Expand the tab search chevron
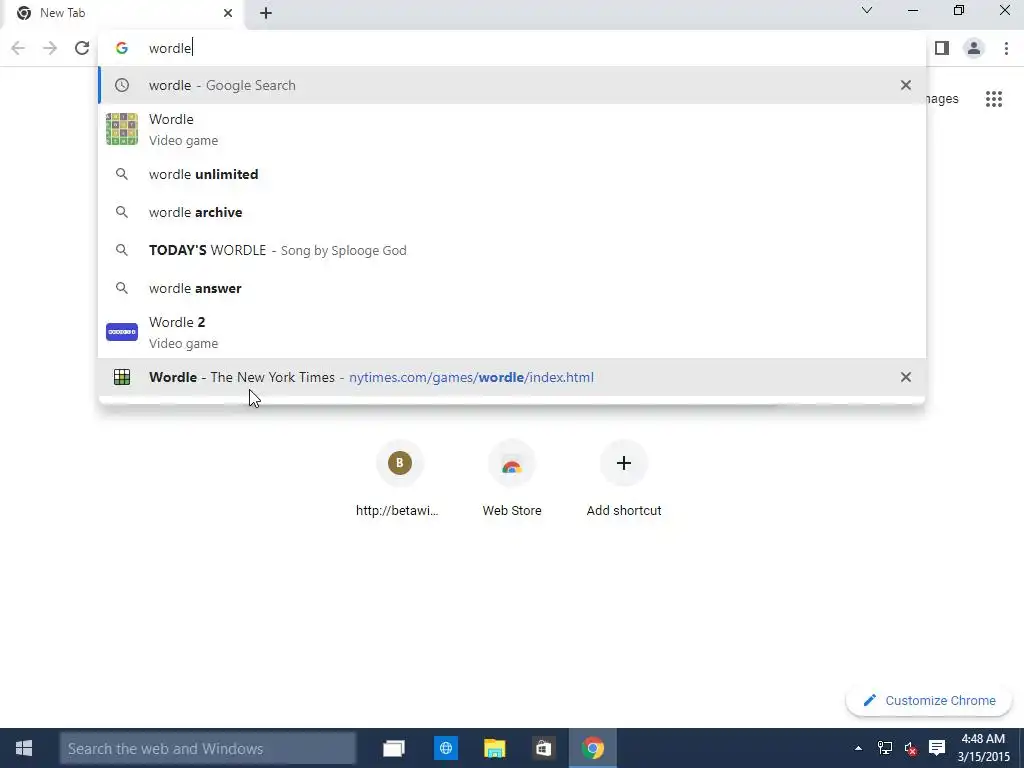Screen dimensions: 1024x768 [x=867, y=10]
